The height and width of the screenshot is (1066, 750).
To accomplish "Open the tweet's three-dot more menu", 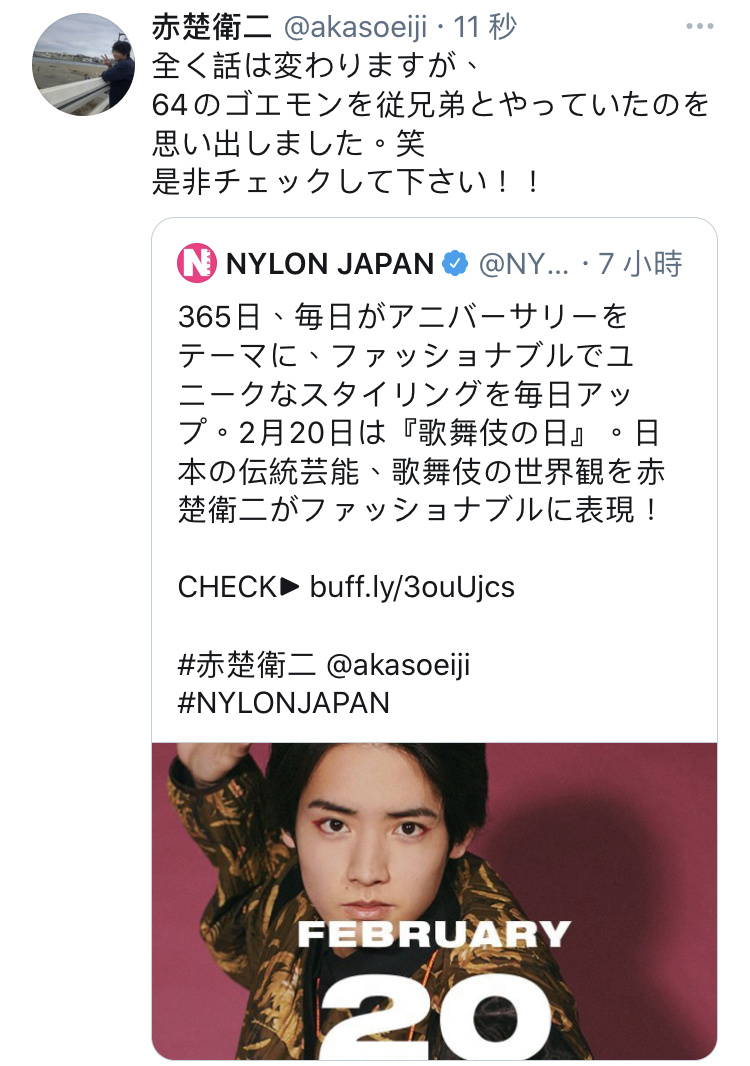I will [699, 27].
